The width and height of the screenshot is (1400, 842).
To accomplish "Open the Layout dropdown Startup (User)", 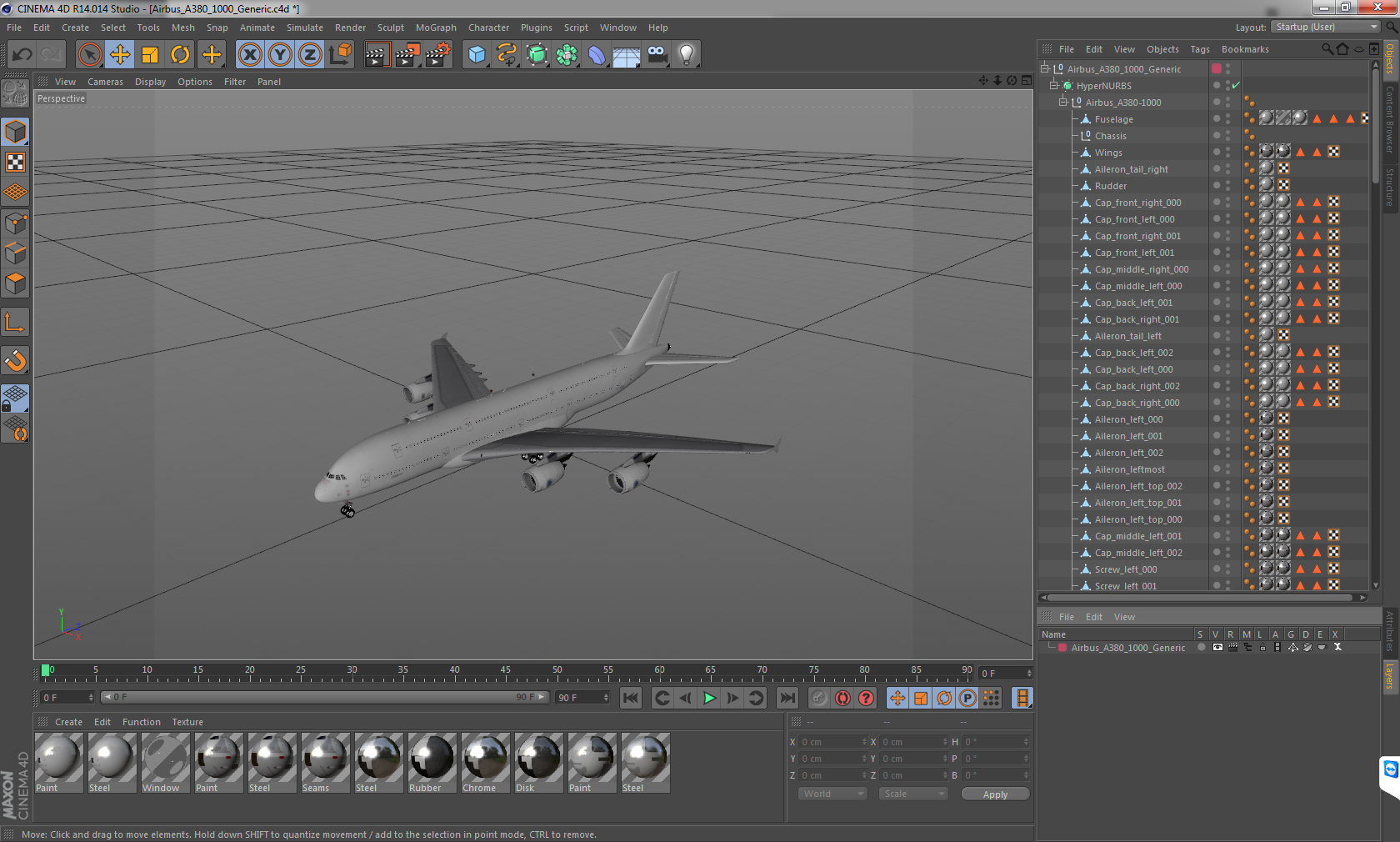I will click(1327, 27).
